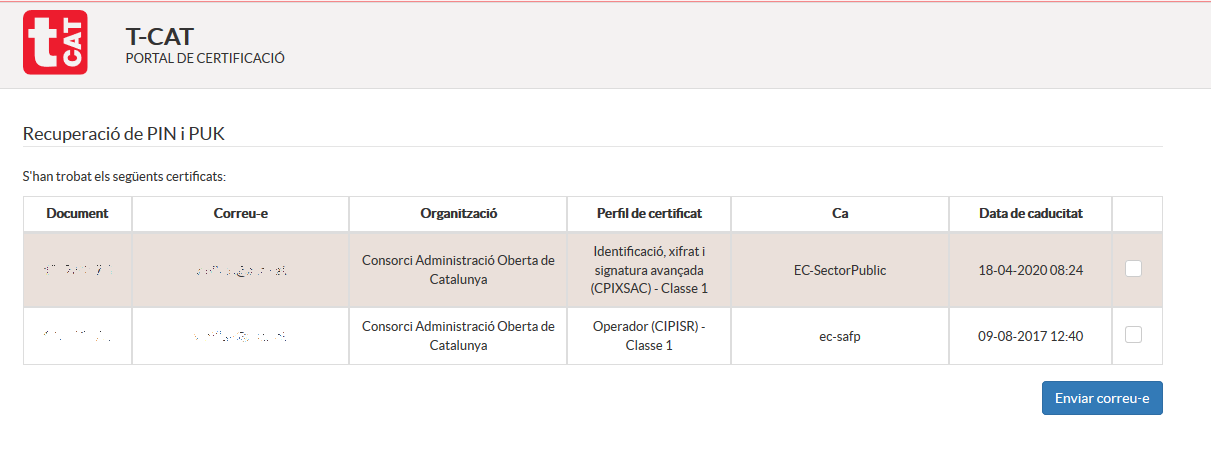Screen dimensions: 1211x466
Task: Select the EC-SectorPublic CA cell
Action: click(840, 269)
